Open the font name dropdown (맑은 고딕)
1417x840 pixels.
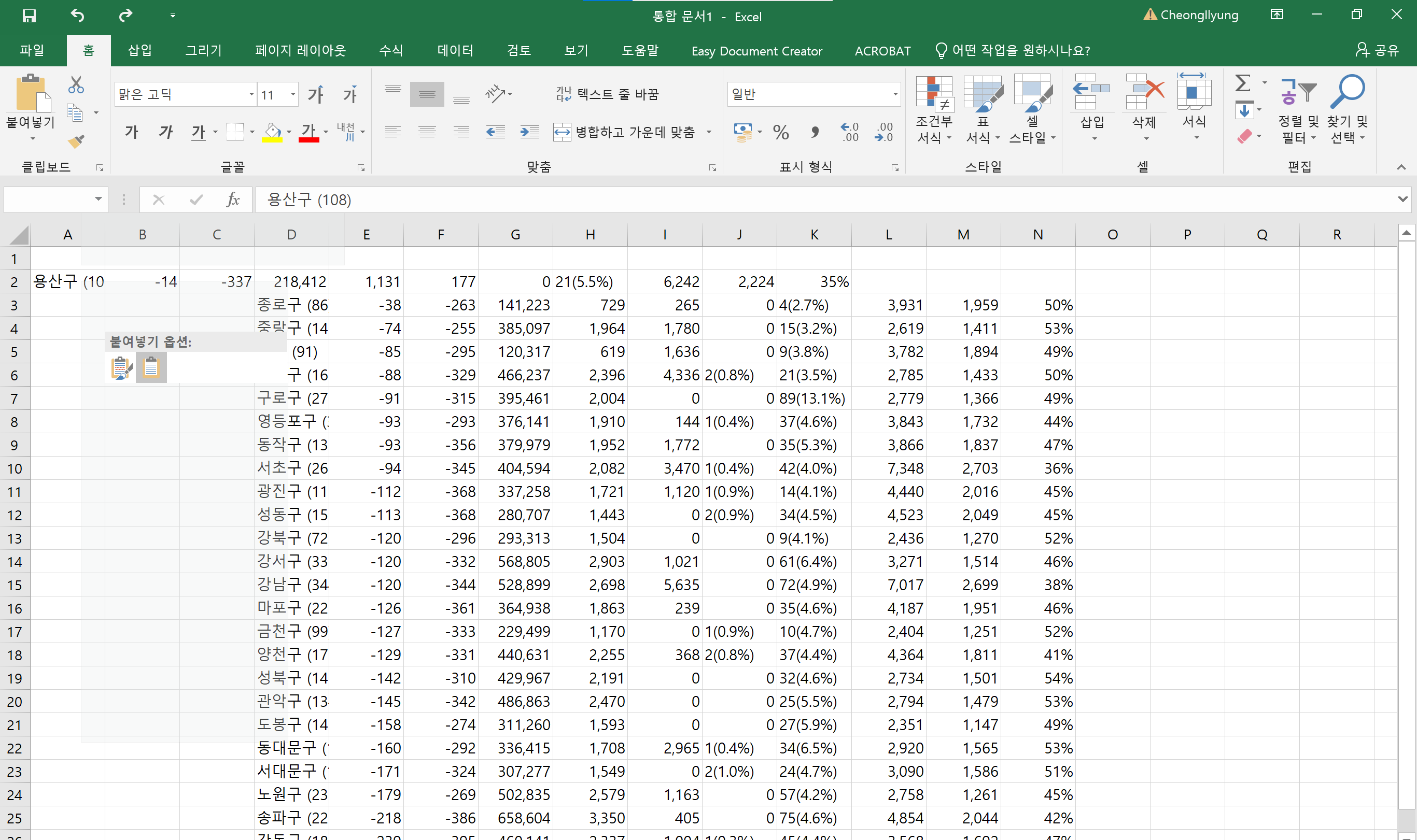[251, 94]
